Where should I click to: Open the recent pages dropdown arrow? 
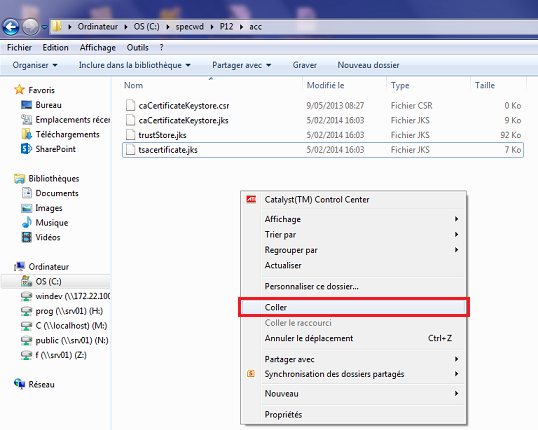44,26
